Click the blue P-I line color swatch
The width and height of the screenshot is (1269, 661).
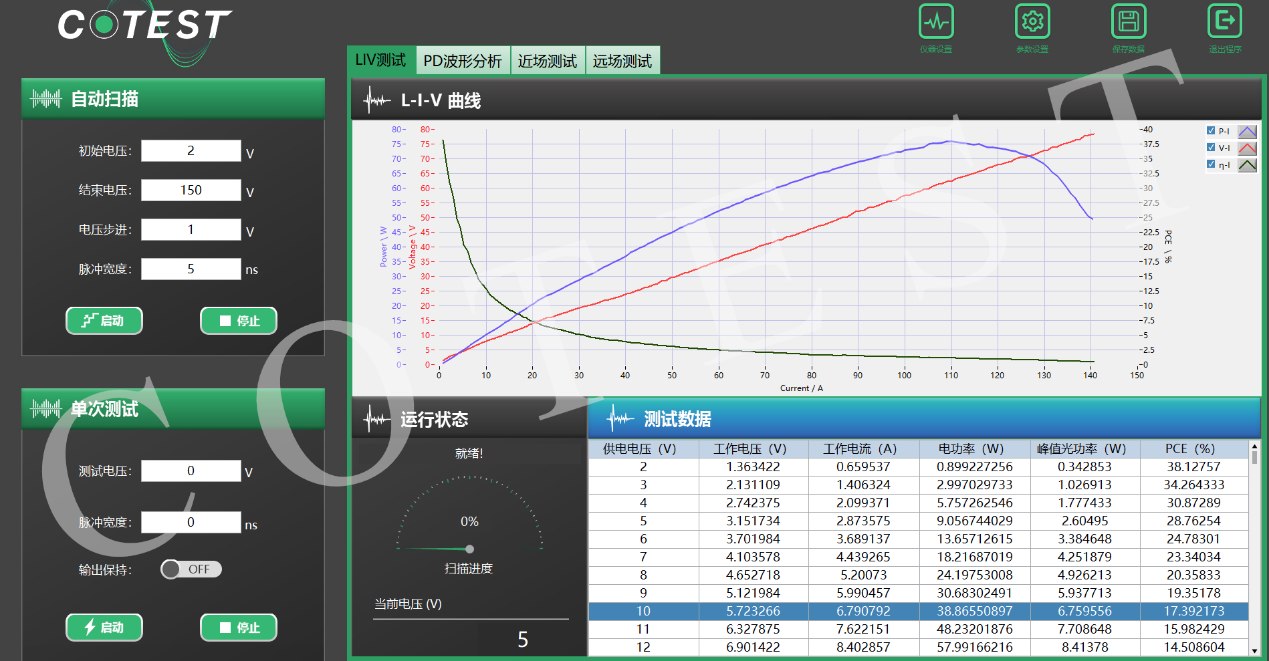tap(1247, 131)
